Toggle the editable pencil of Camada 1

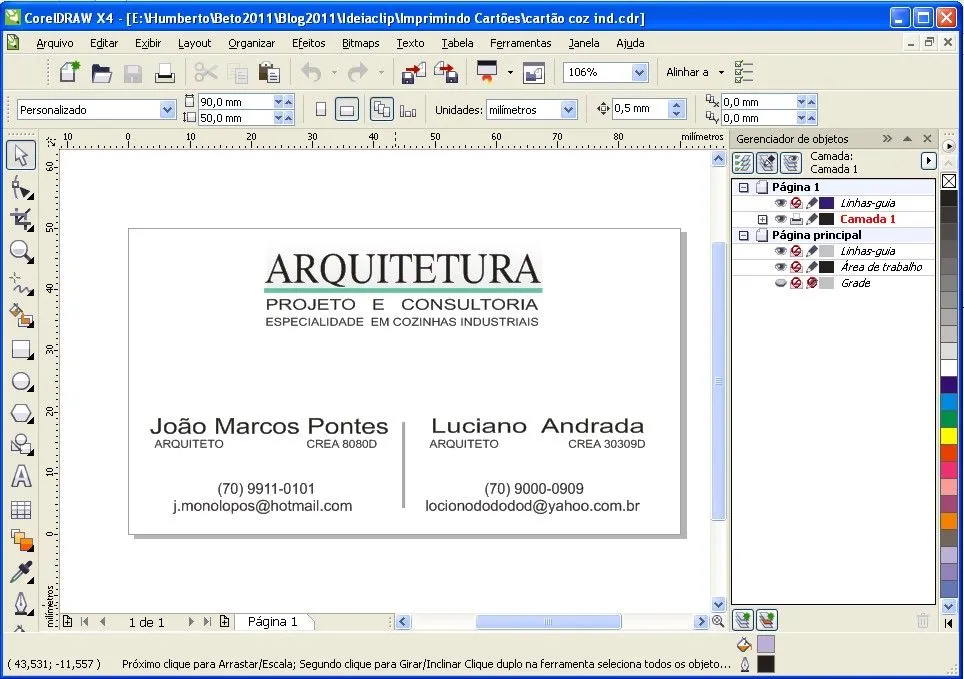point(812,219)
